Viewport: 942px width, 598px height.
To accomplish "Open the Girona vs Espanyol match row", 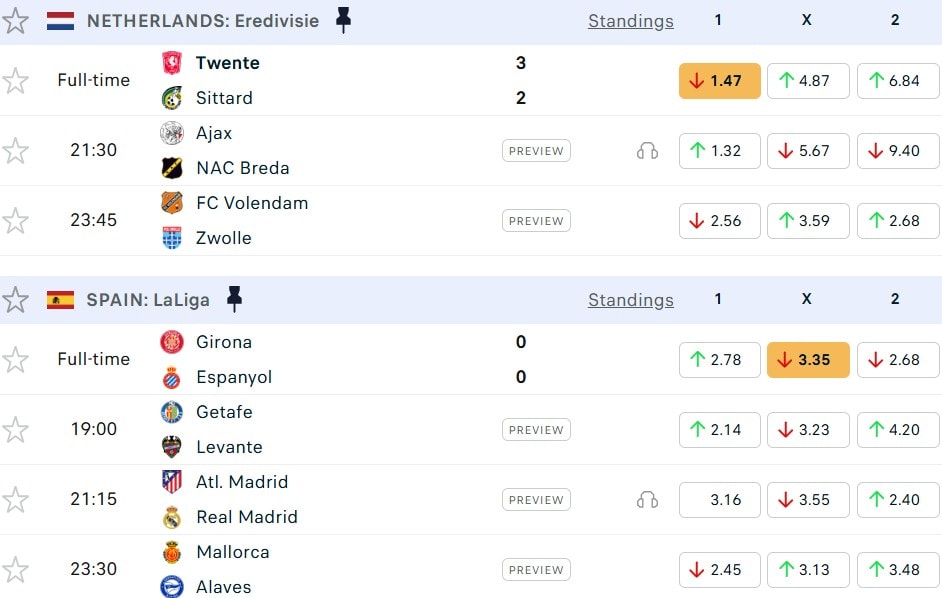I will 350,360.
